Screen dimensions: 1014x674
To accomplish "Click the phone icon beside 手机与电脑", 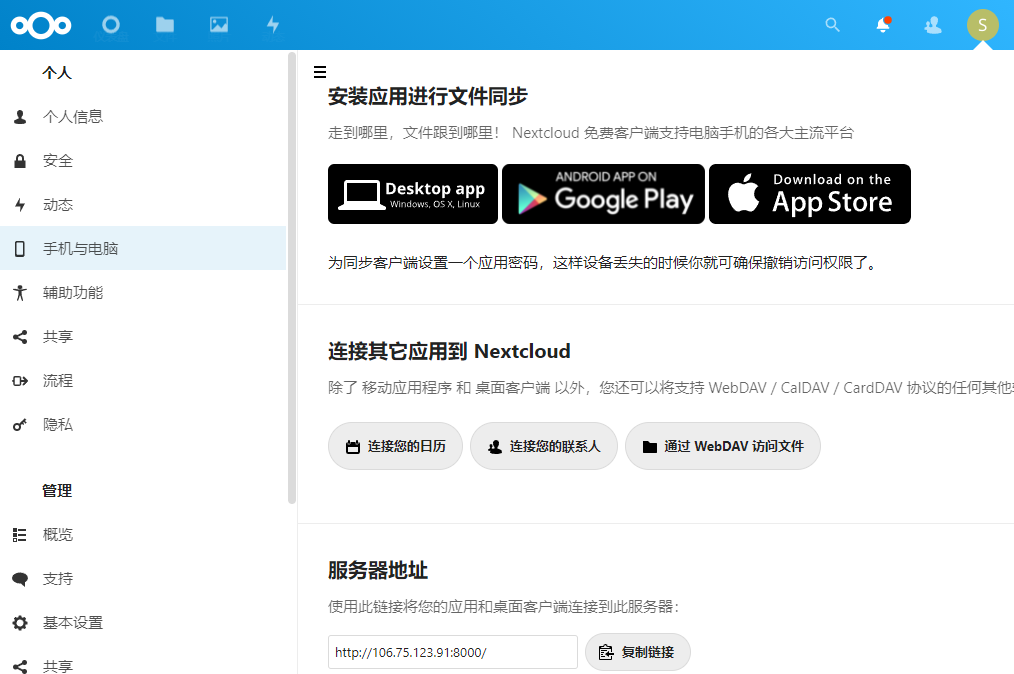I will point(20,249).
